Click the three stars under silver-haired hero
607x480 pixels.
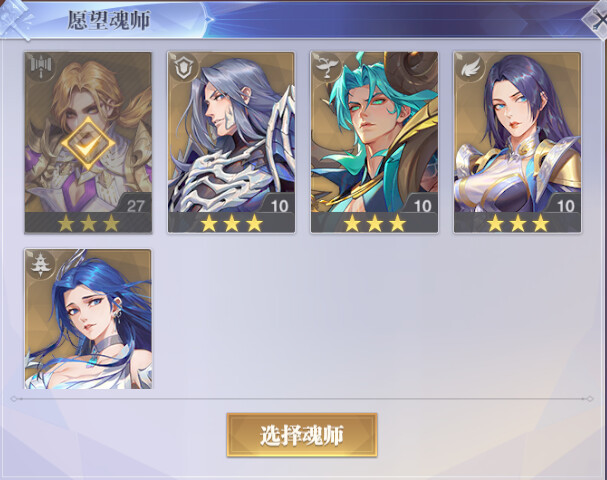(231, 223)
